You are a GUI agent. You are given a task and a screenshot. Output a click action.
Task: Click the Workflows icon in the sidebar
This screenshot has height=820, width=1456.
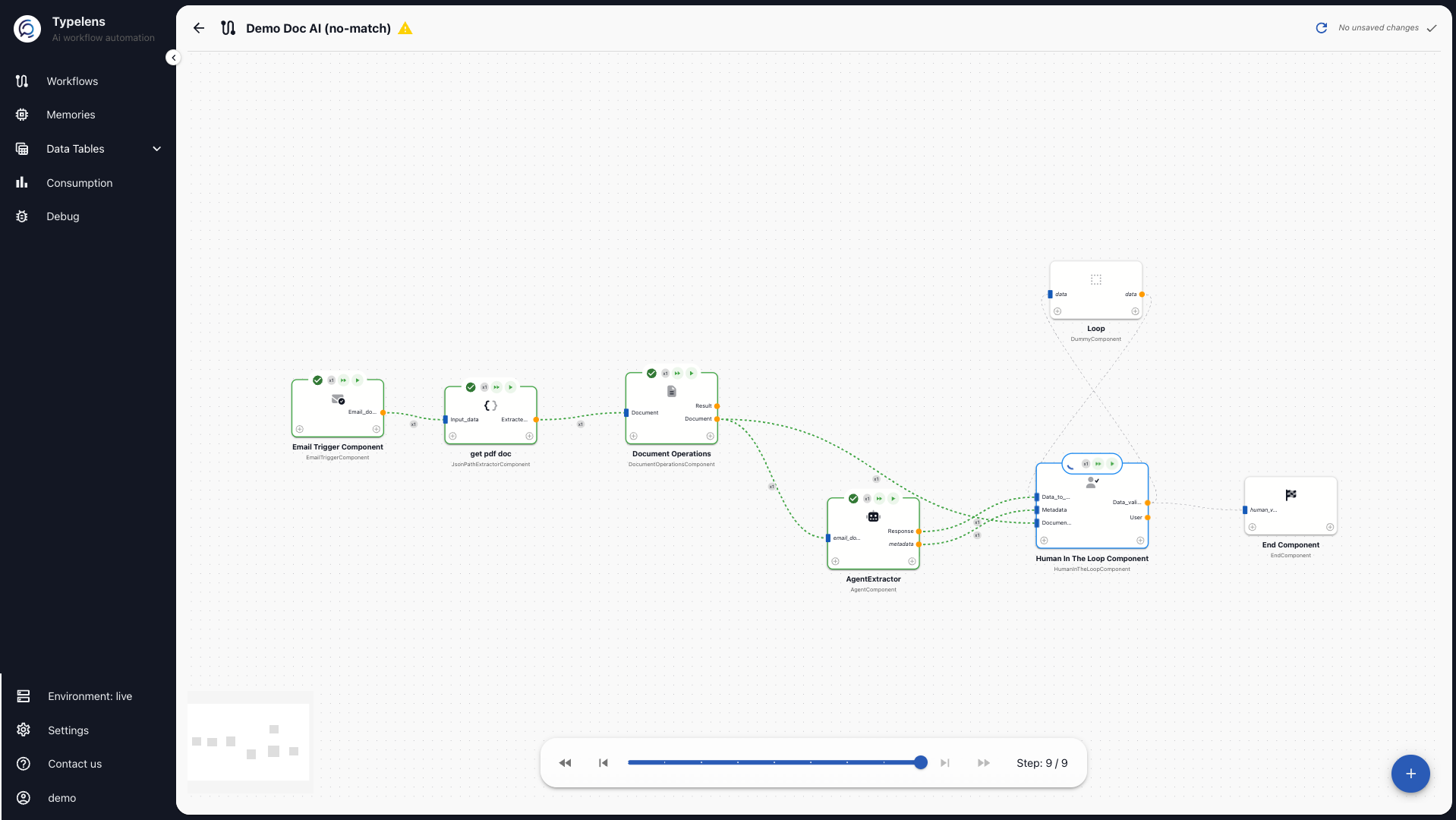22,81
